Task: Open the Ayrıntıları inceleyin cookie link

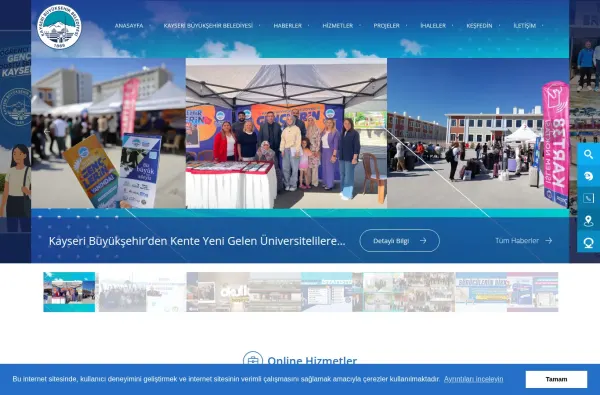Action: [473, 379]
